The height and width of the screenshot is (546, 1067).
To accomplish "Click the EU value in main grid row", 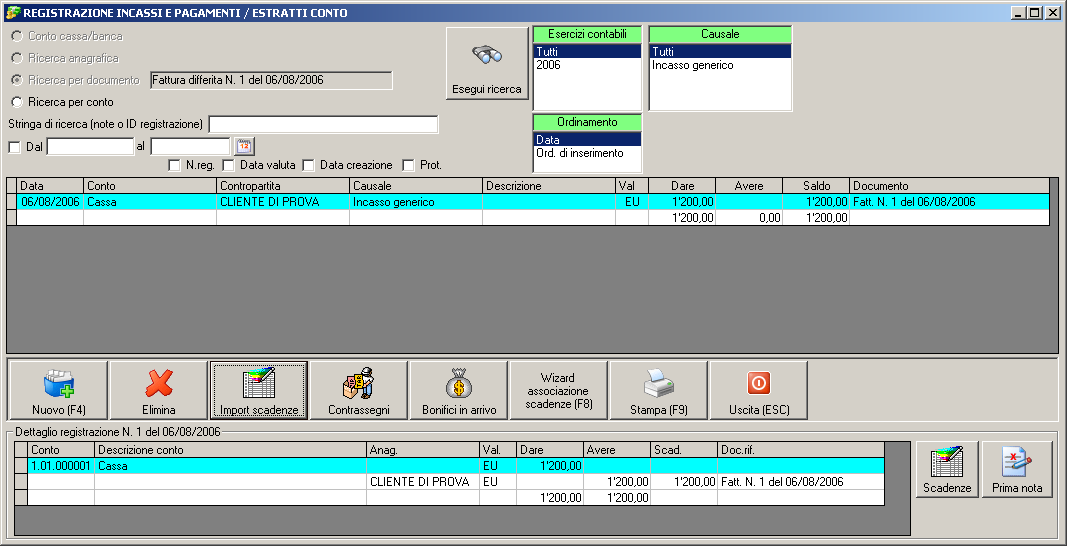I will coord(631,202).
